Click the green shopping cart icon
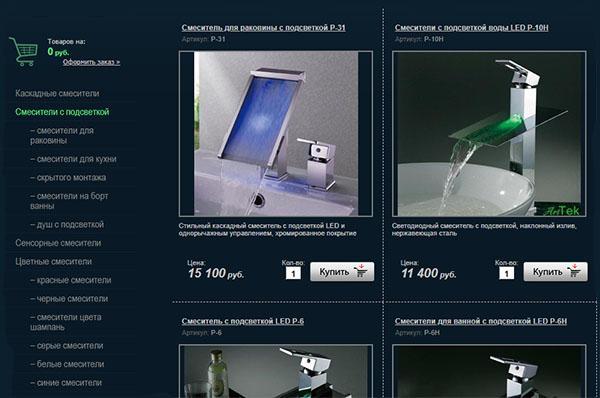The image size is (600, 398). tap(23, 51)
